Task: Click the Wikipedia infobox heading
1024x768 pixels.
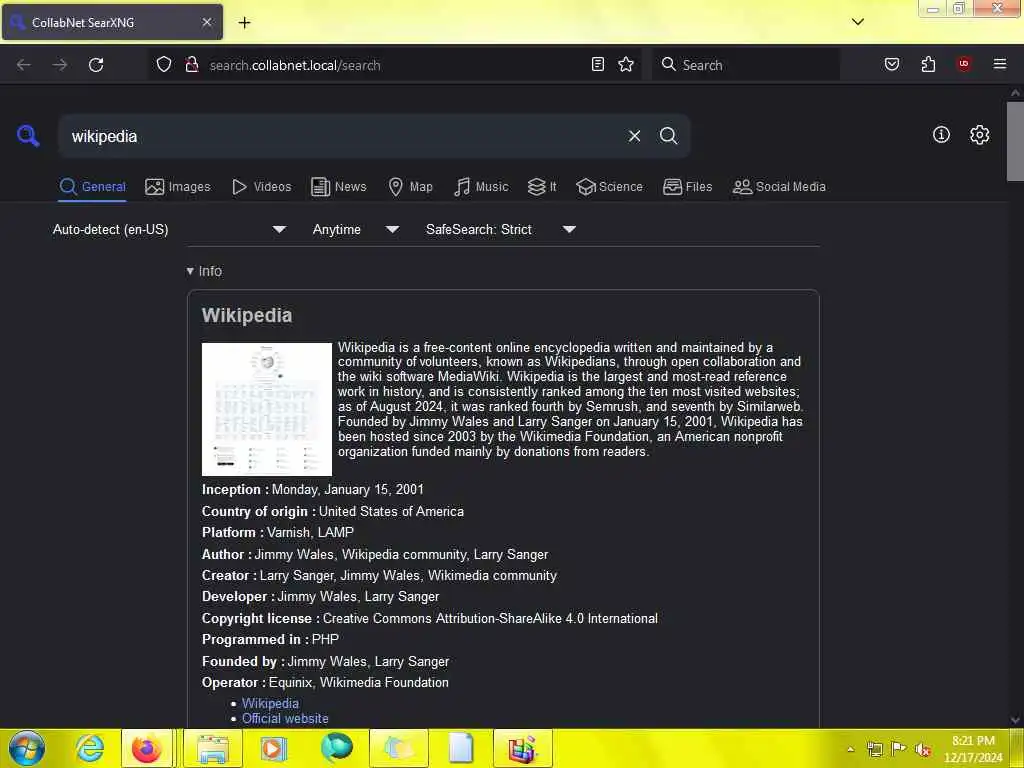Action: point(247,315)
